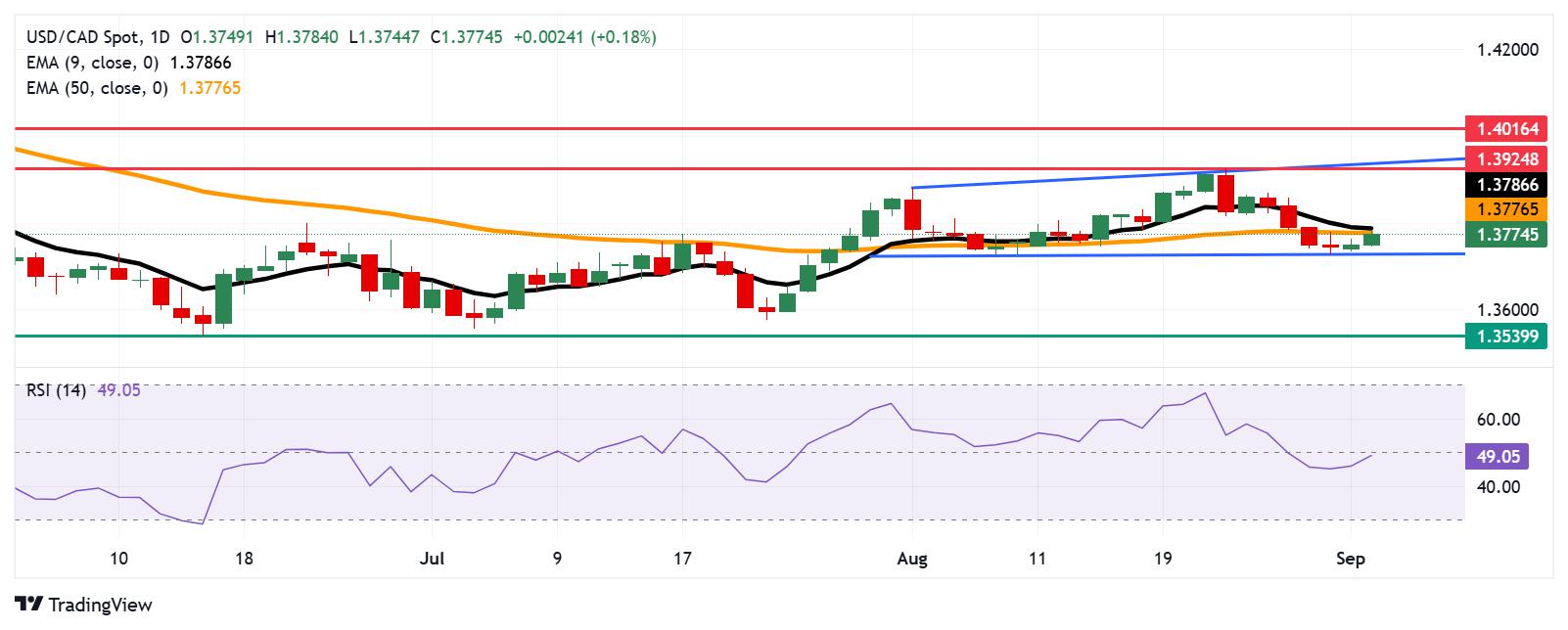Click the 1.36000 price scale label
Screen dimensions: 1568x630
click(x=1507, y=310)
